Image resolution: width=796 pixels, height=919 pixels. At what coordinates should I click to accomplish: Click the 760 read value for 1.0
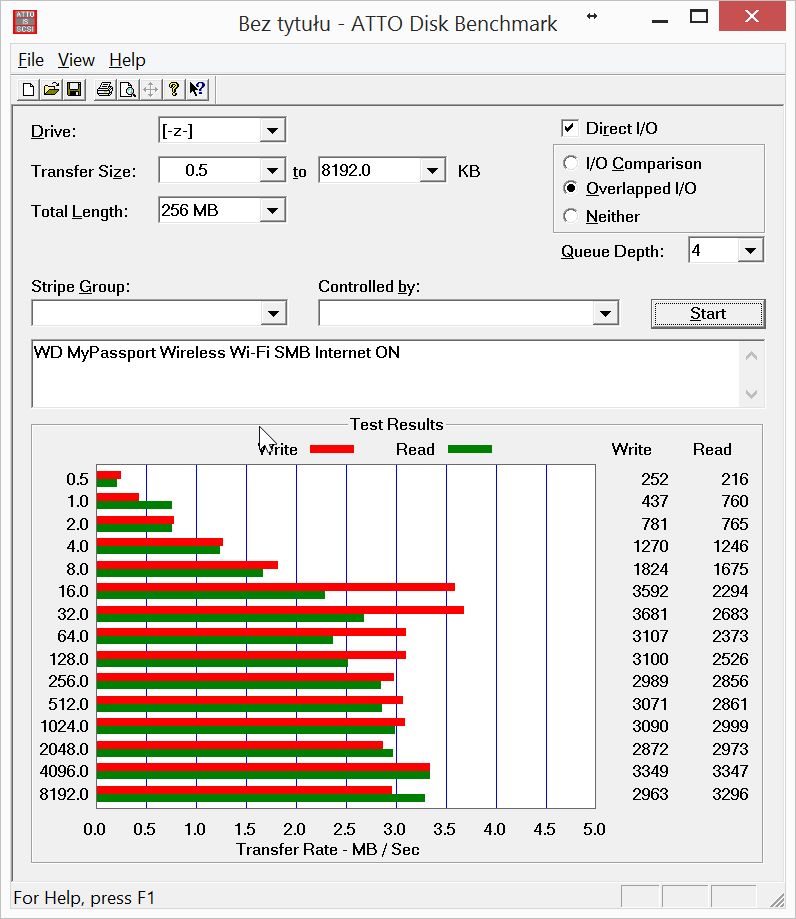[735, 501]
